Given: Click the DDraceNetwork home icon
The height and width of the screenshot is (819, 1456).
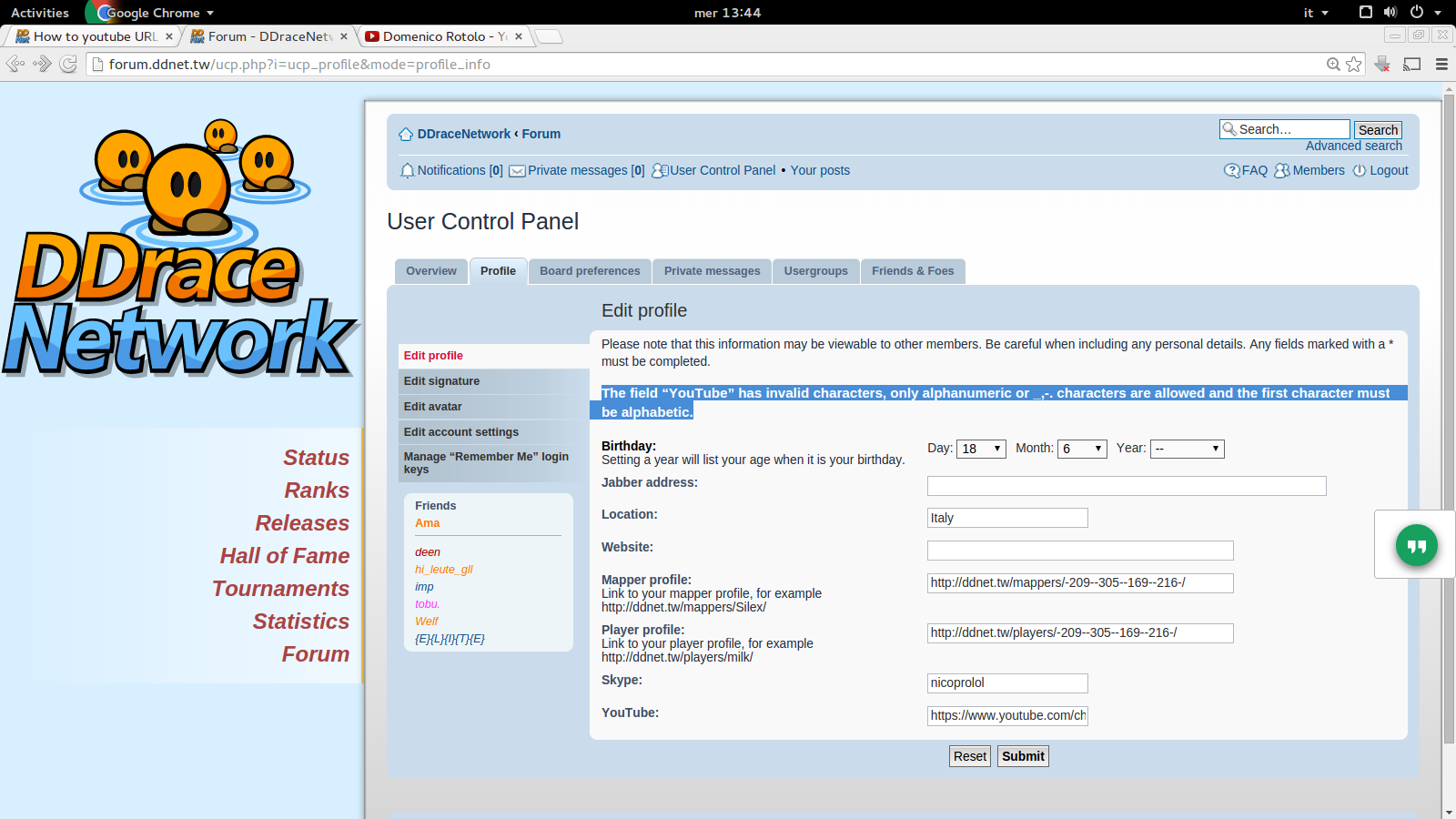Looking at the screenshot, I should (406, 135).
